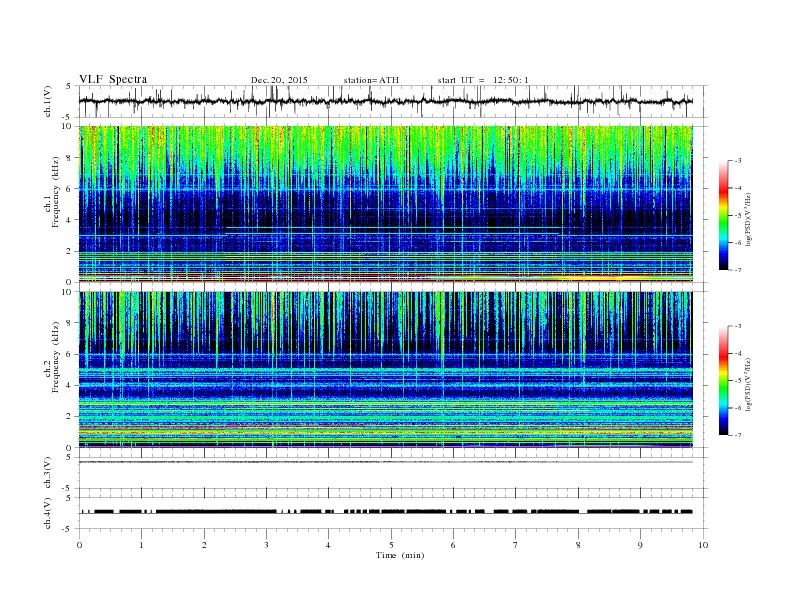Image resolution: width=792 pixels, height=612 pixels.
Task: Click the ch.4 black pulse-bar trace
Action: [385, 512]
